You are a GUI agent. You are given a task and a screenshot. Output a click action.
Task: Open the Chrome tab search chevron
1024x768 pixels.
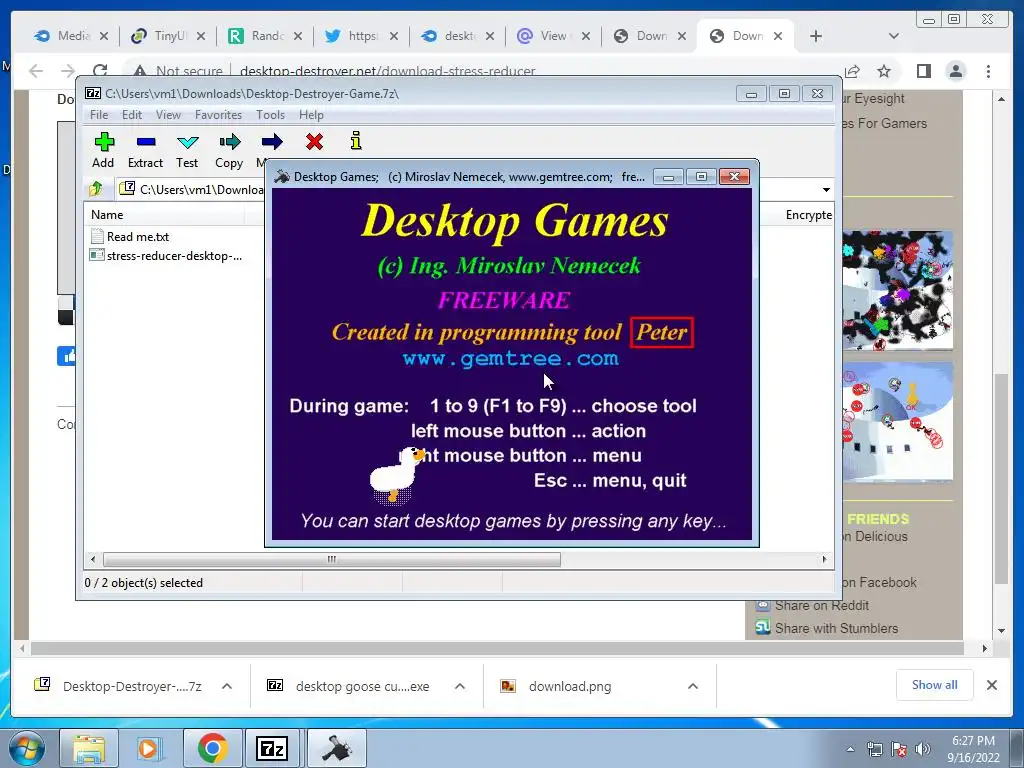tap(894, 36)
